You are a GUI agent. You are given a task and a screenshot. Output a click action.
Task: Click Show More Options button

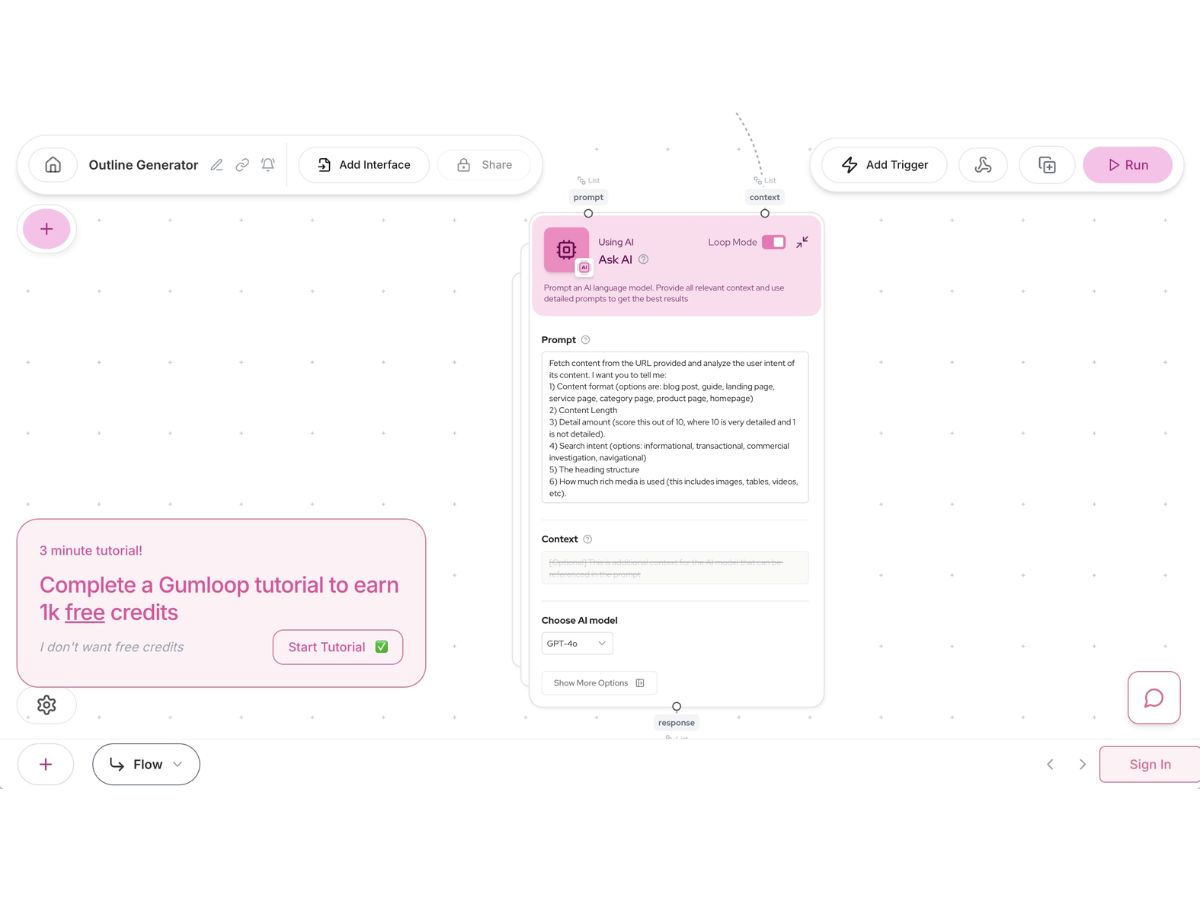click(x=599, y=683)
